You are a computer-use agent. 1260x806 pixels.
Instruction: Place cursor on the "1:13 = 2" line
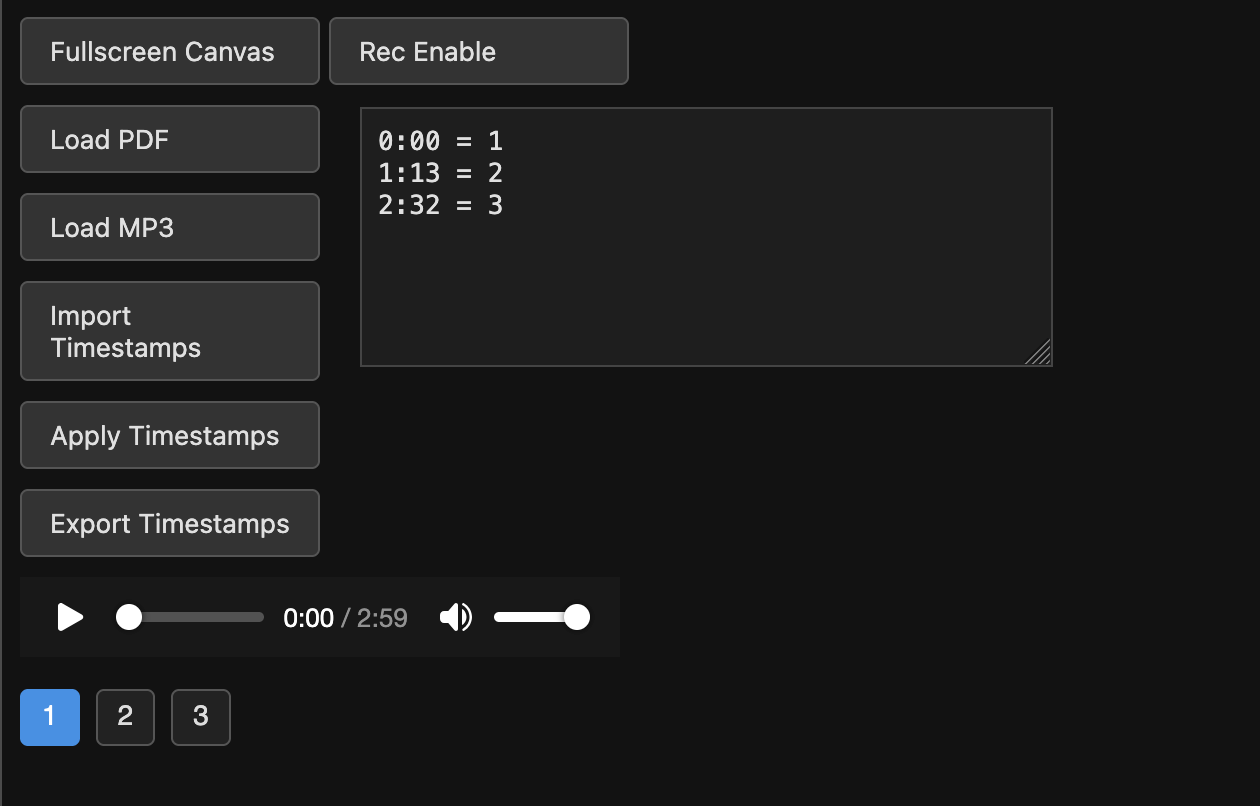coord(441,173)
